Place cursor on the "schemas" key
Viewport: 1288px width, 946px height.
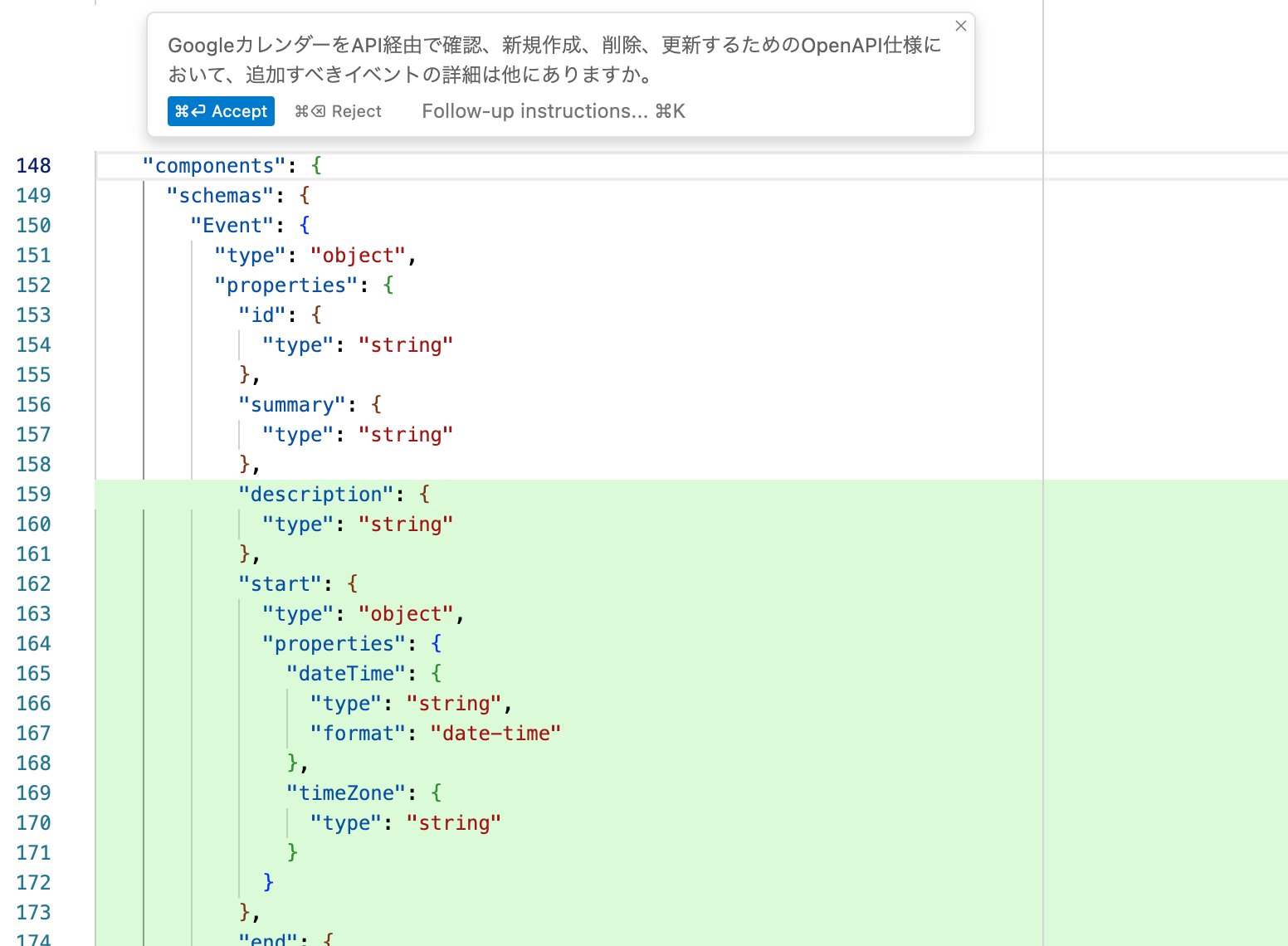point(220,196)
